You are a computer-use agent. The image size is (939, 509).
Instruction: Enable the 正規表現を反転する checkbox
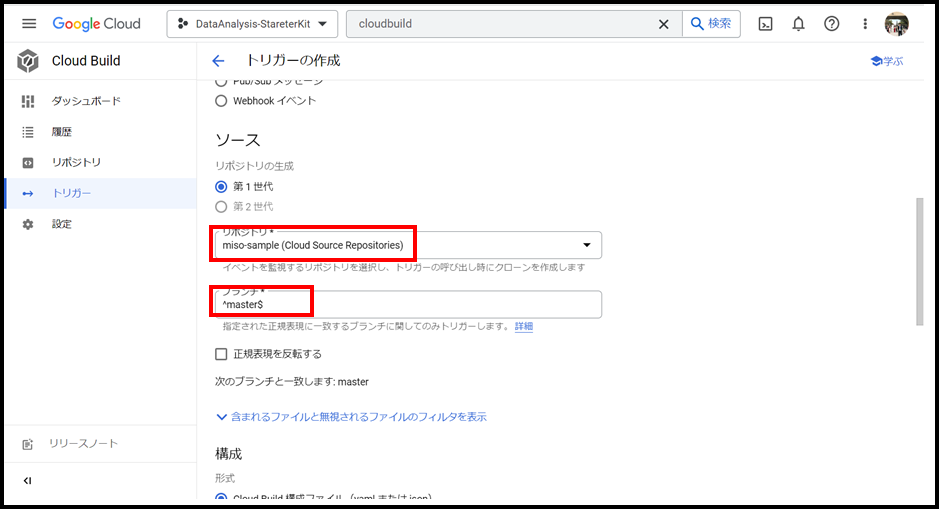[222, 354]
